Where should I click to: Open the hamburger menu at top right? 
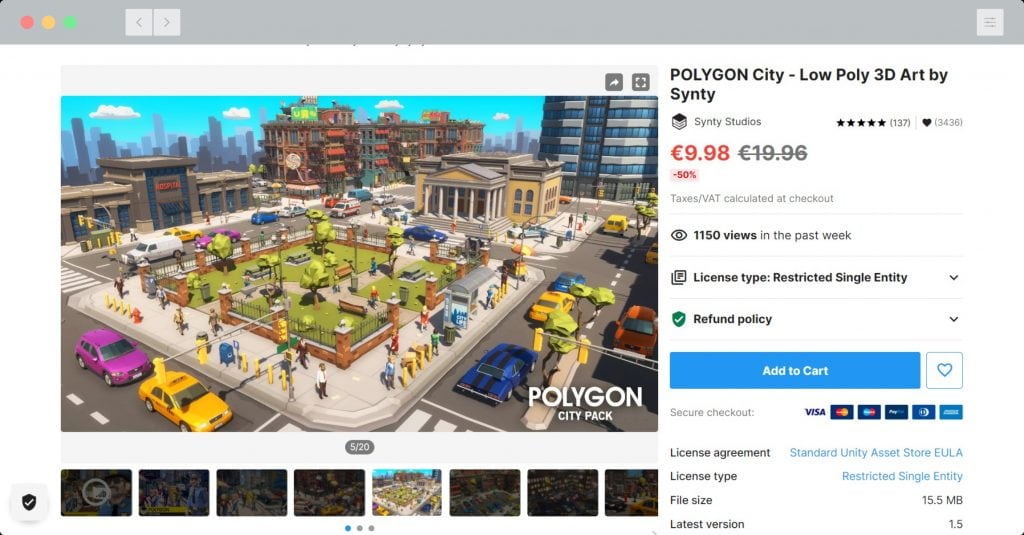(989, 22)
